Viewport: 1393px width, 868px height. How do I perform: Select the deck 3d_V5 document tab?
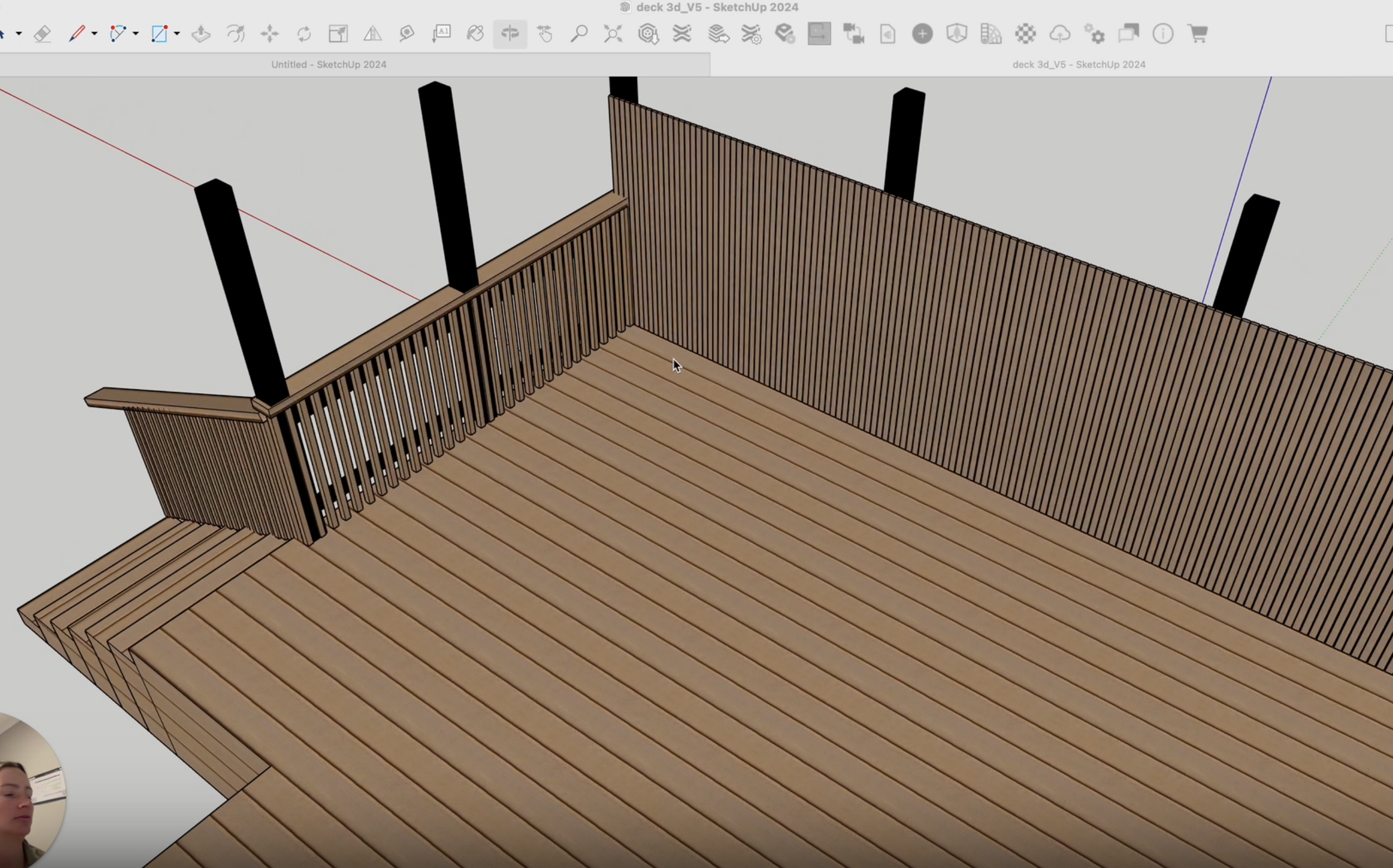[x=1078, y=64]
